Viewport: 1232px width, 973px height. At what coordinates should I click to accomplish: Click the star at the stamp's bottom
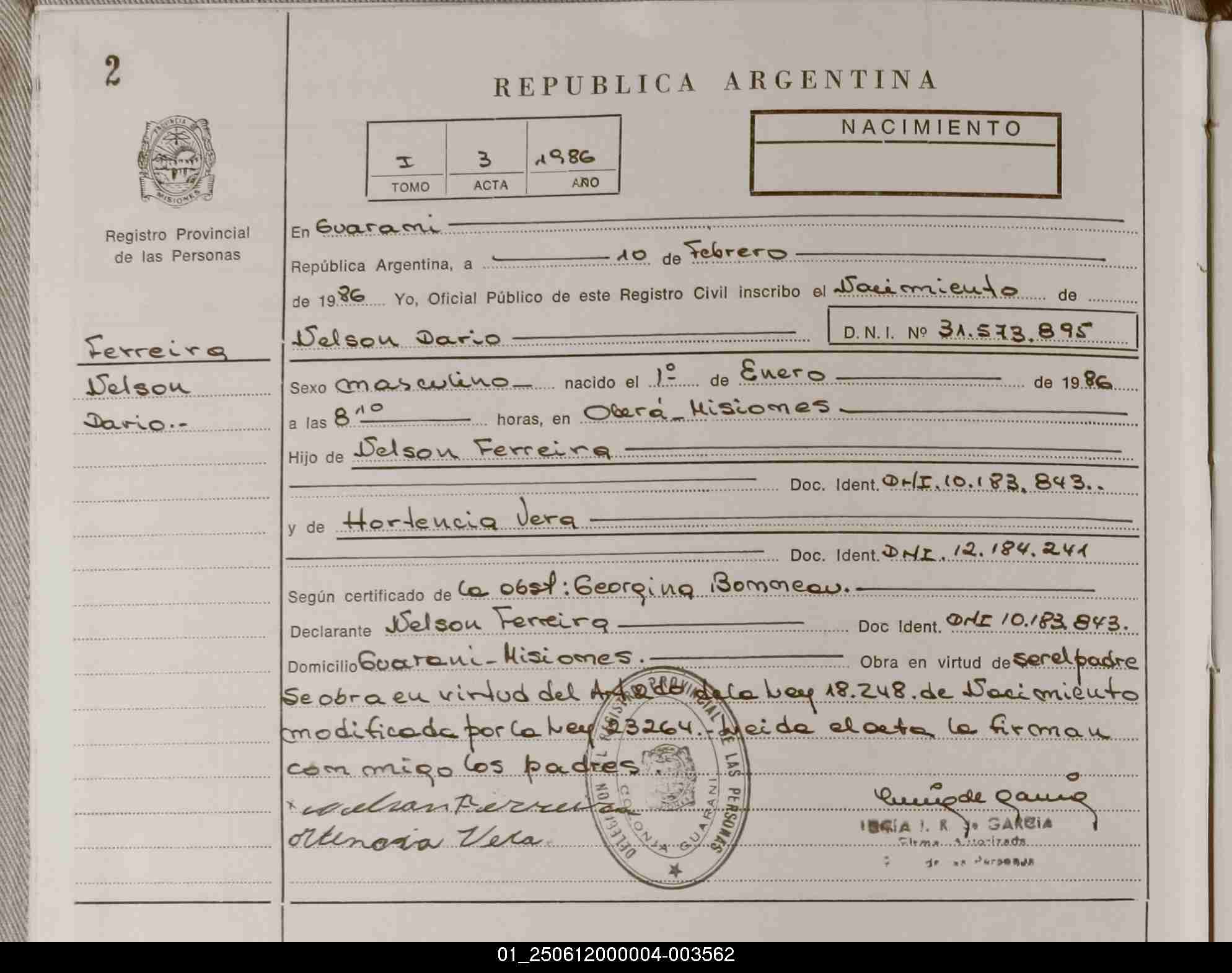pyautogui.click(x=675, y=870)
